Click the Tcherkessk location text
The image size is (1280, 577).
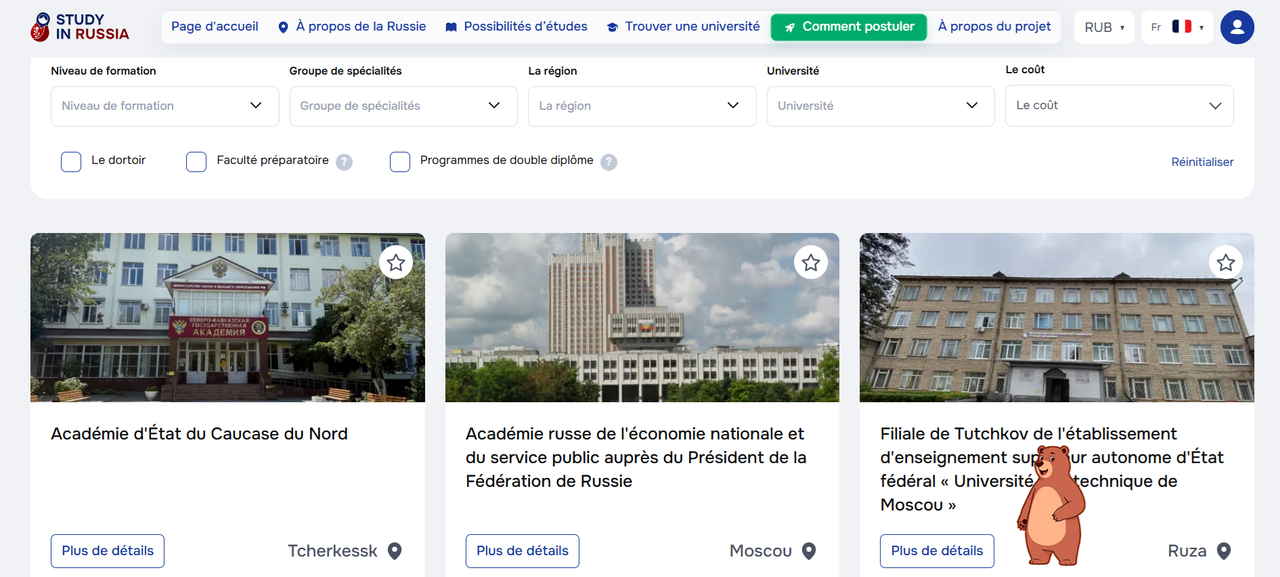[333, 551]
